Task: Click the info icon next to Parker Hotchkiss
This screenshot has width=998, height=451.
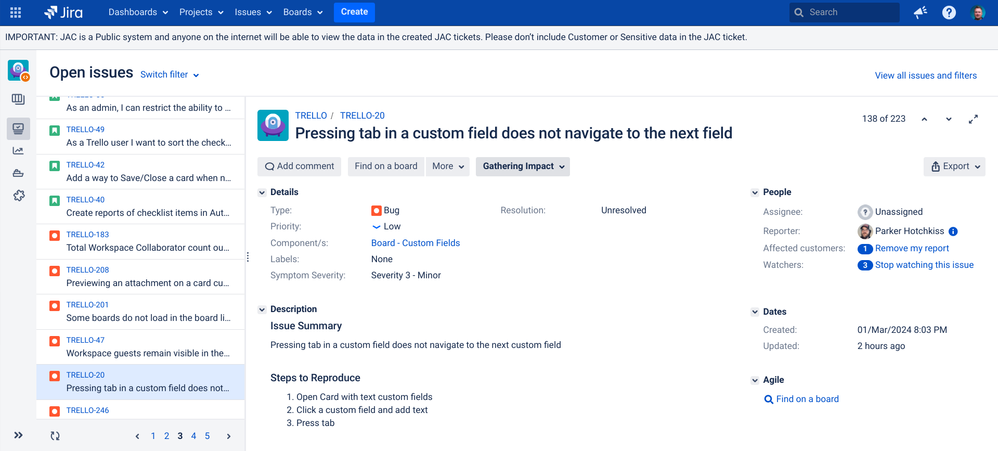Action: [x=953, y=232]
